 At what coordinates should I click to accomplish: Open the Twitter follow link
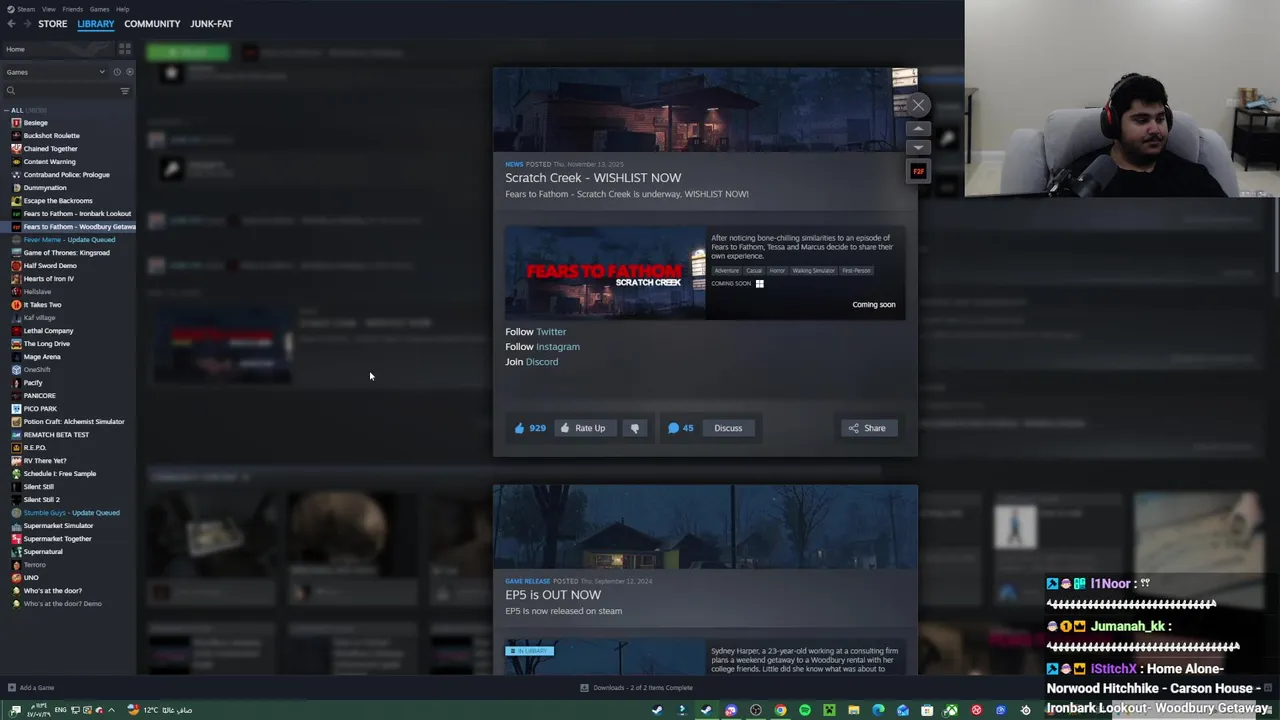[x=551, y=332]
